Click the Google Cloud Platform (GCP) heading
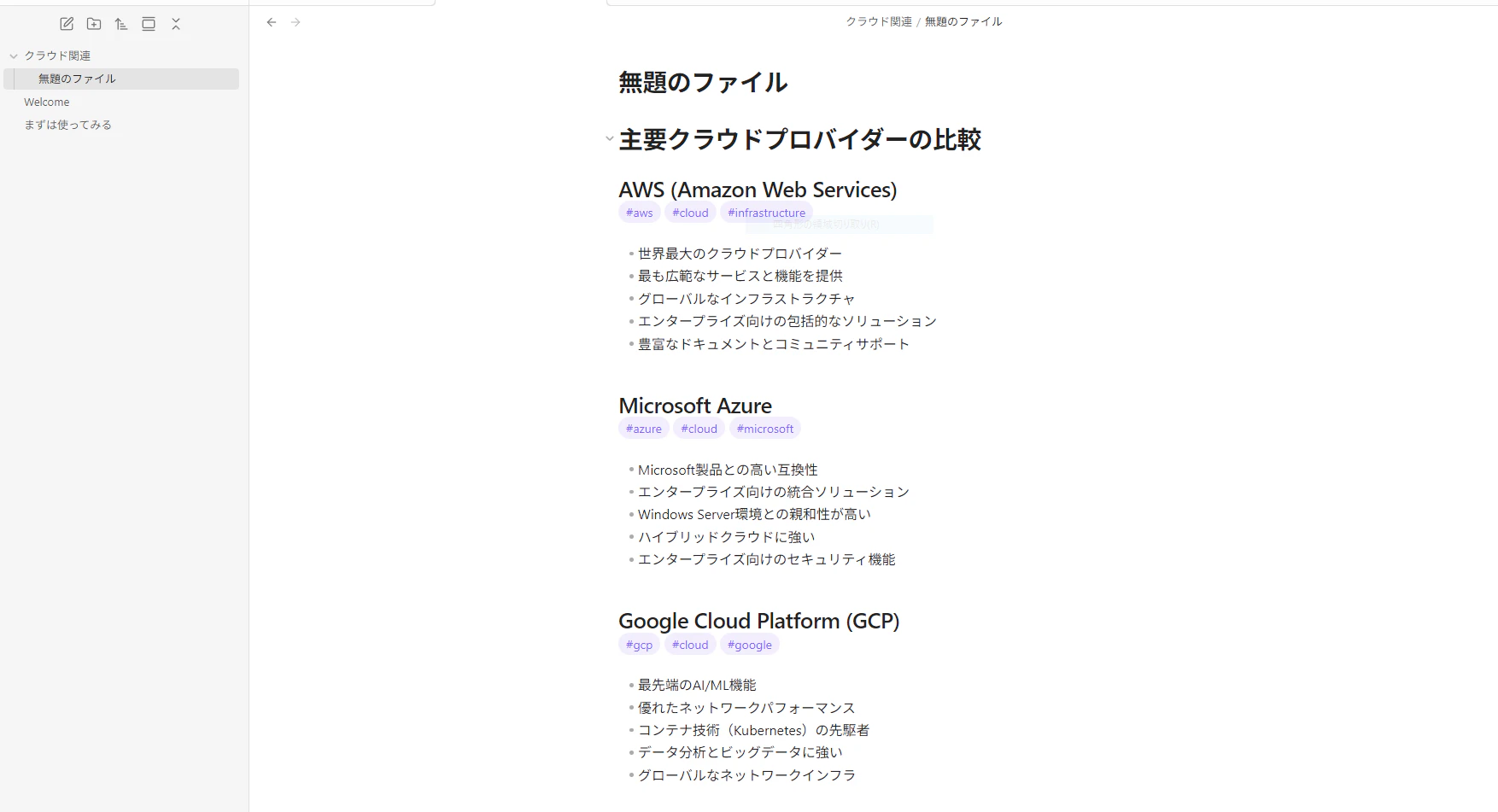 (x=759, y=621)
